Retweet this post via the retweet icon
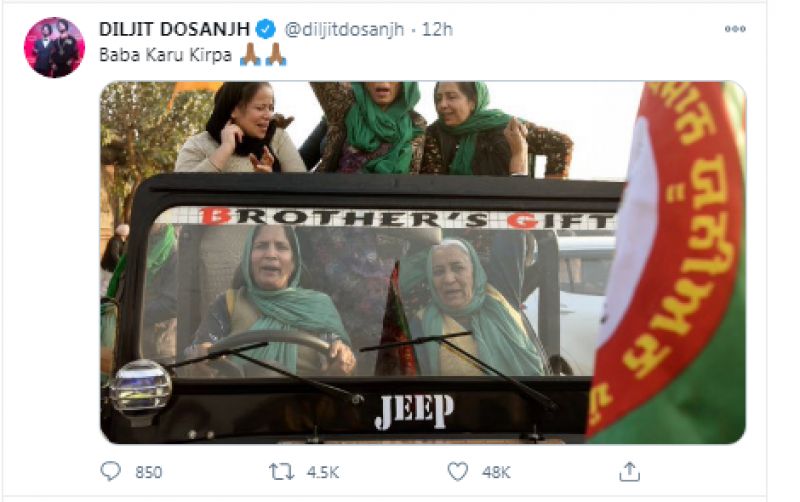The width and height of the screenshot is (800, 502). coord(282,472)
